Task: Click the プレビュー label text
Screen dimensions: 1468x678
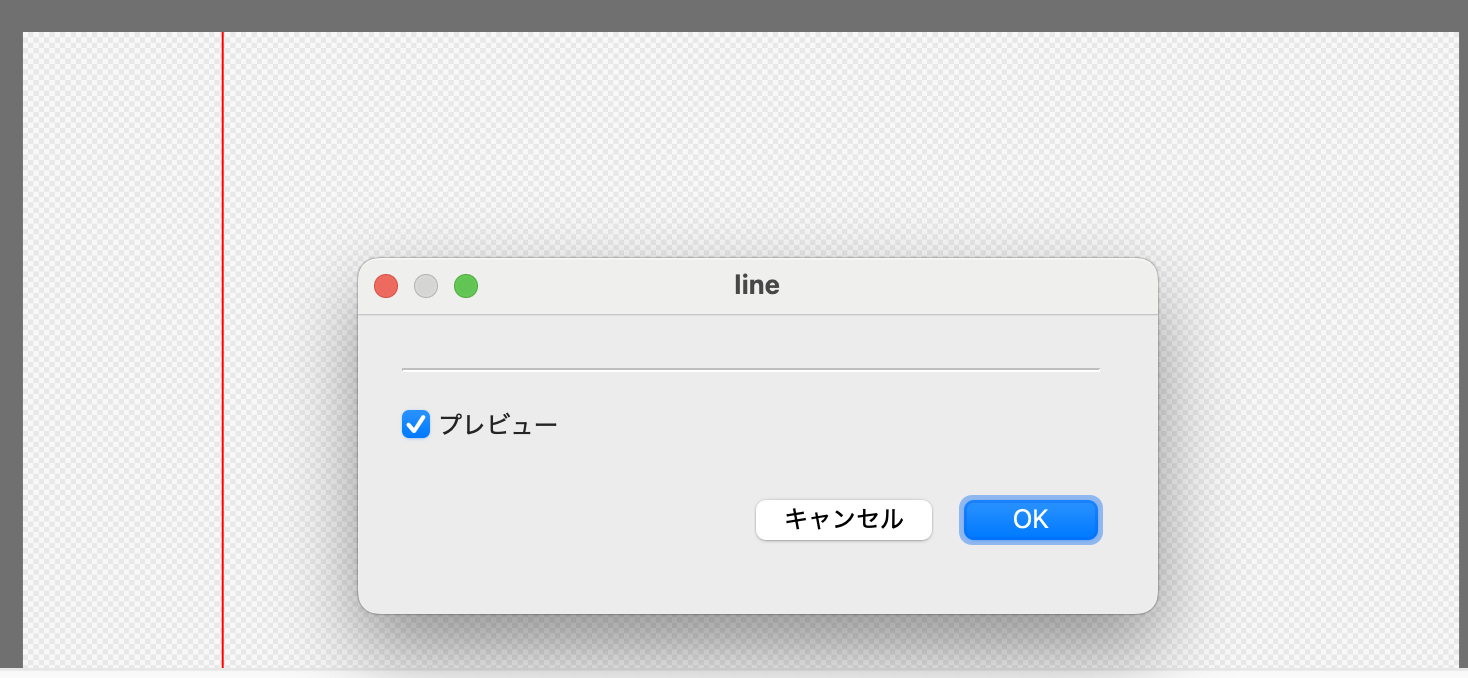Action: pos(498,425)
